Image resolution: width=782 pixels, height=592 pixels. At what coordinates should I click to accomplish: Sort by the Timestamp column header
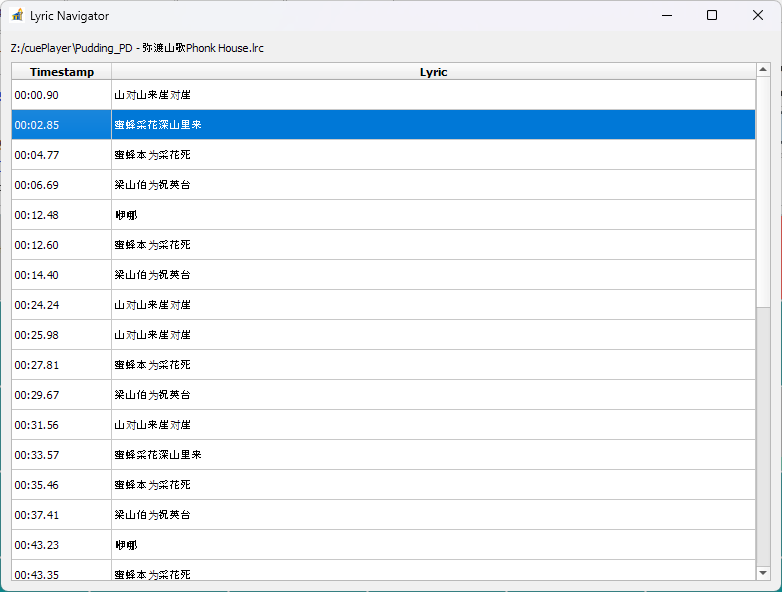click(x=61, y=72)
